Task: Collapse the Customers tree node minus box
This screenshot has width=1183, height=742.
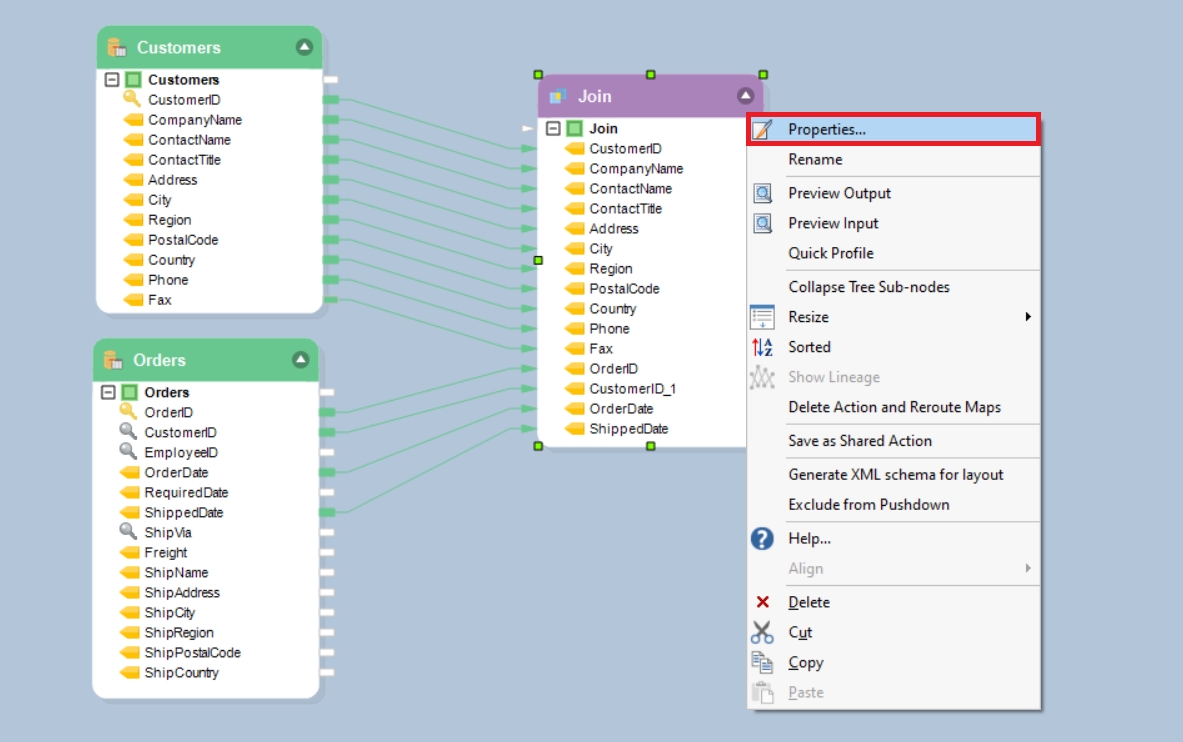Action: pyautogui.click(x=113, y=80)
